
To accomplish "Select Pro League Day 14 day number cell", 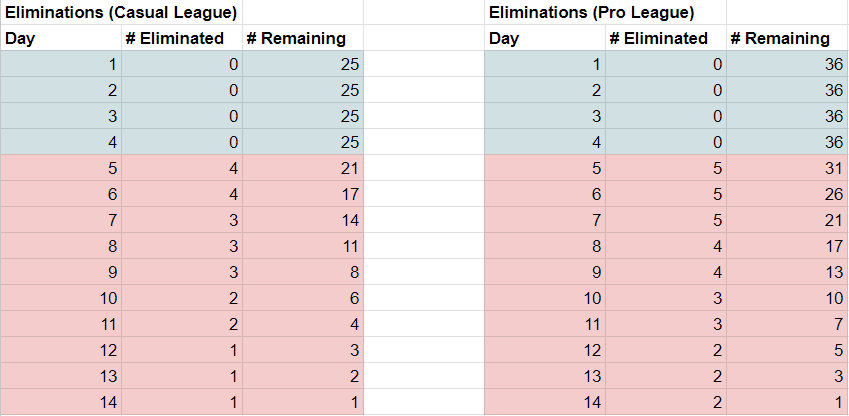I will click(545, 402).
